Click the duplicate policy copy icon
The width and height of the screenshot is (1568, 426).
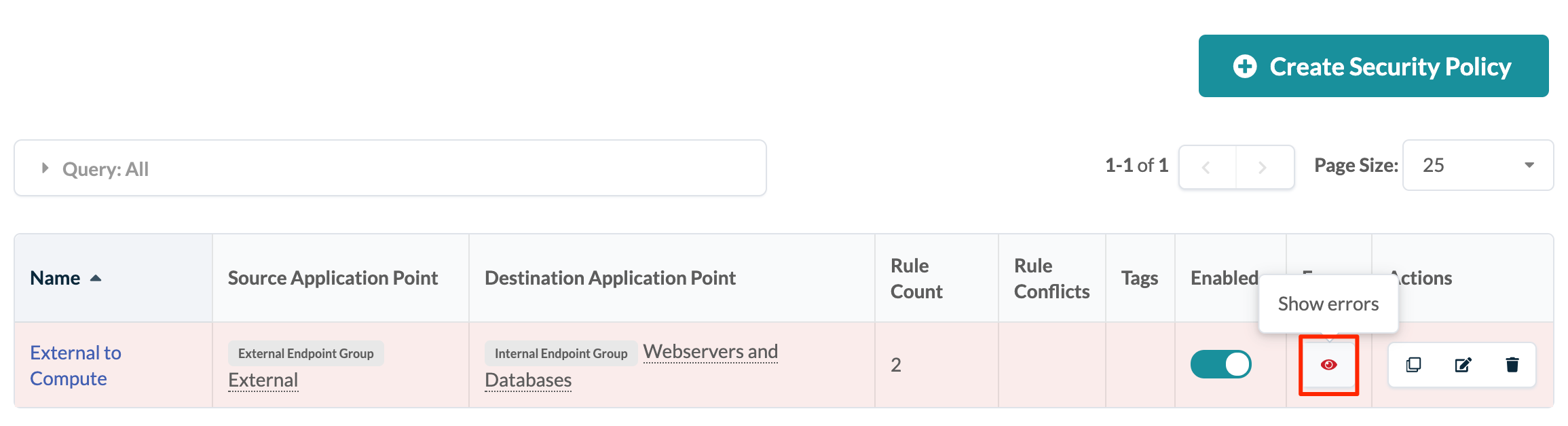(1413, 365)
